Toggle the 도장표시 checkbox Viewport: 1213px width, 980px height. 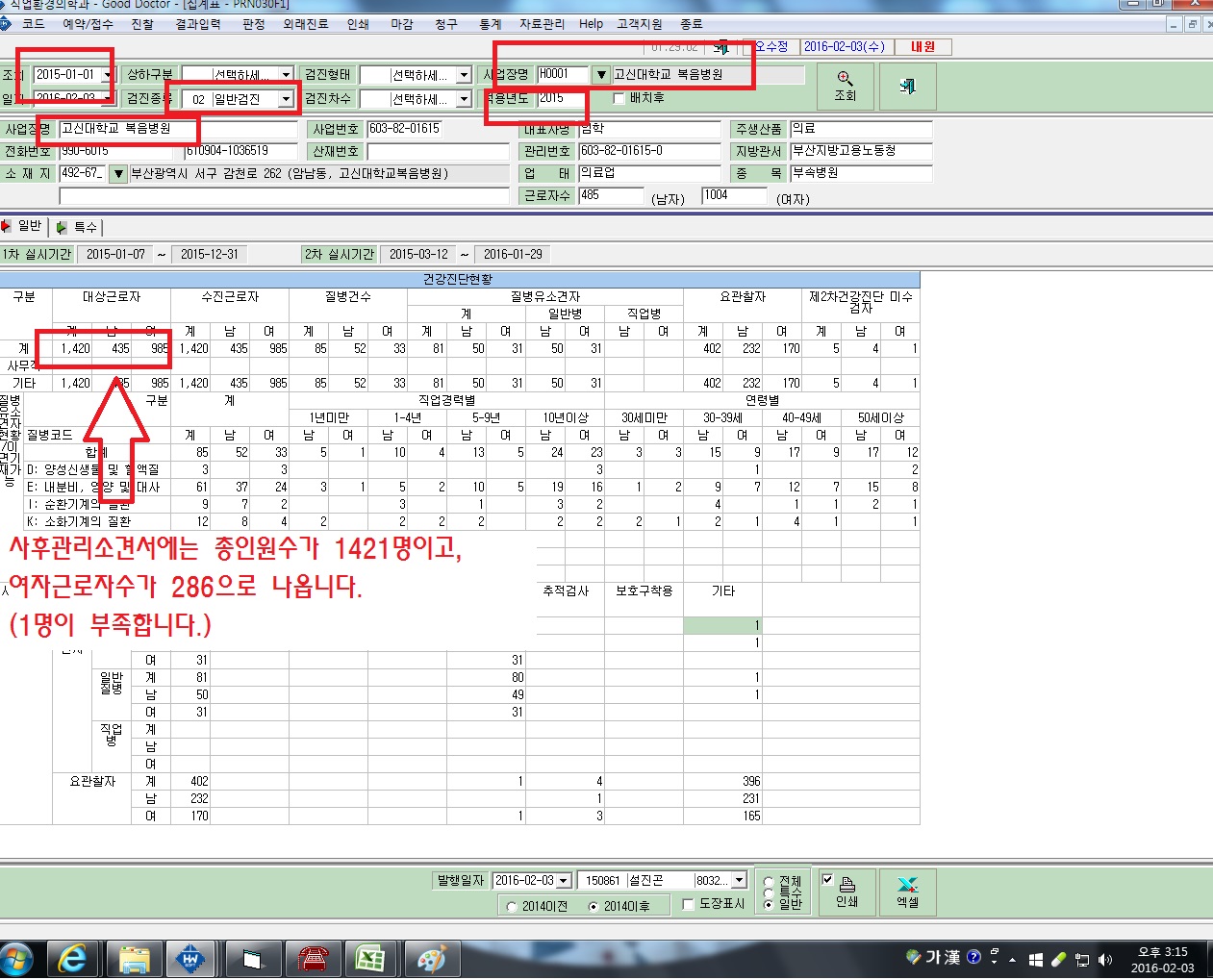[688, 904]
